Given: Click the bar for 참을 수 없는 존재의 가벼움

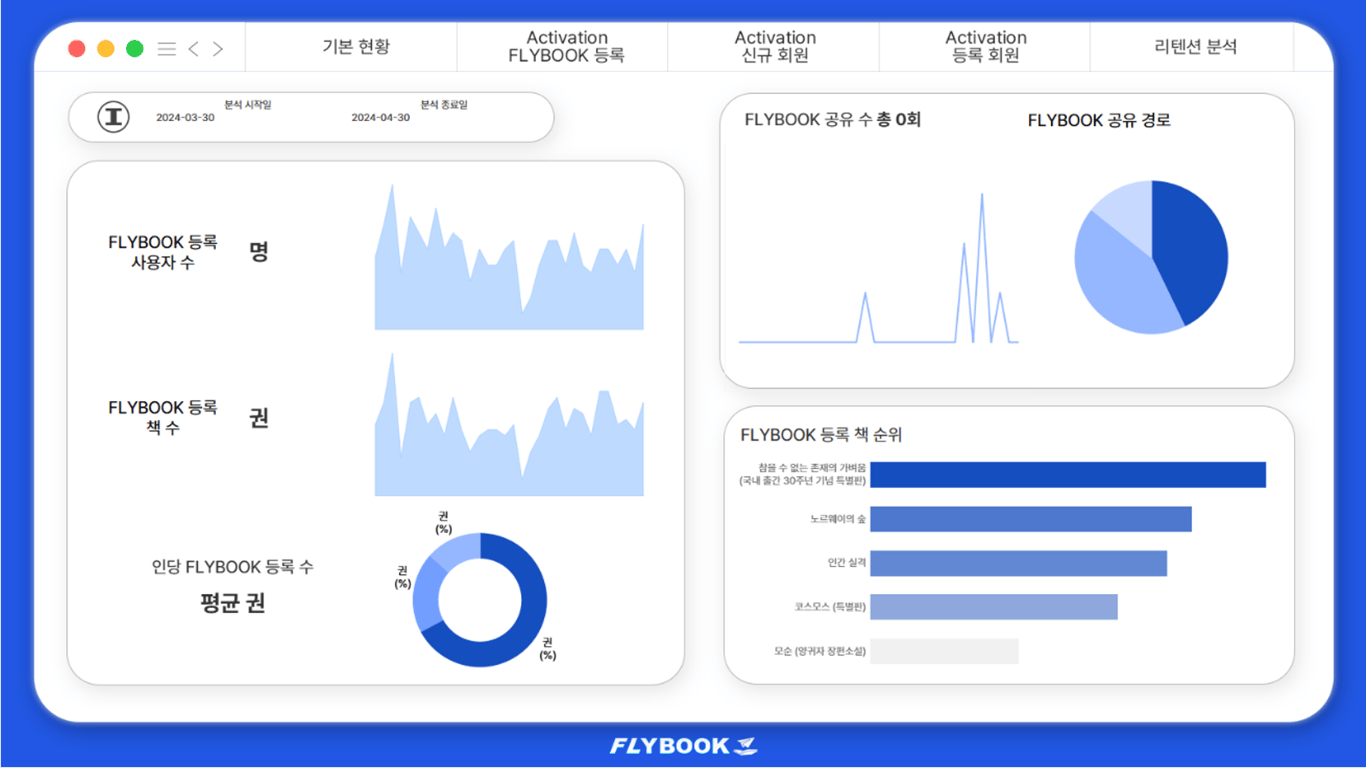Looking at the screenshot, I should coord(1068,475).
